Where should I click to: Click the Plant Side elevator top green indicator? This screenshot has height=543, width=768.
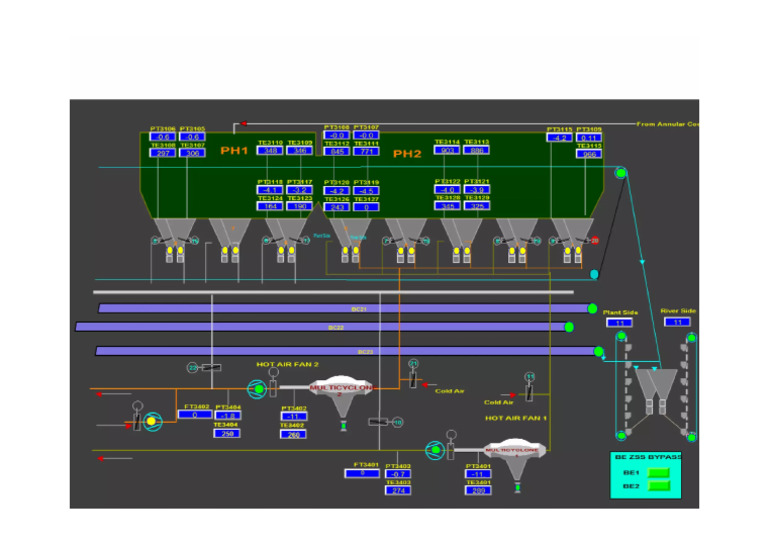[621, 336]
